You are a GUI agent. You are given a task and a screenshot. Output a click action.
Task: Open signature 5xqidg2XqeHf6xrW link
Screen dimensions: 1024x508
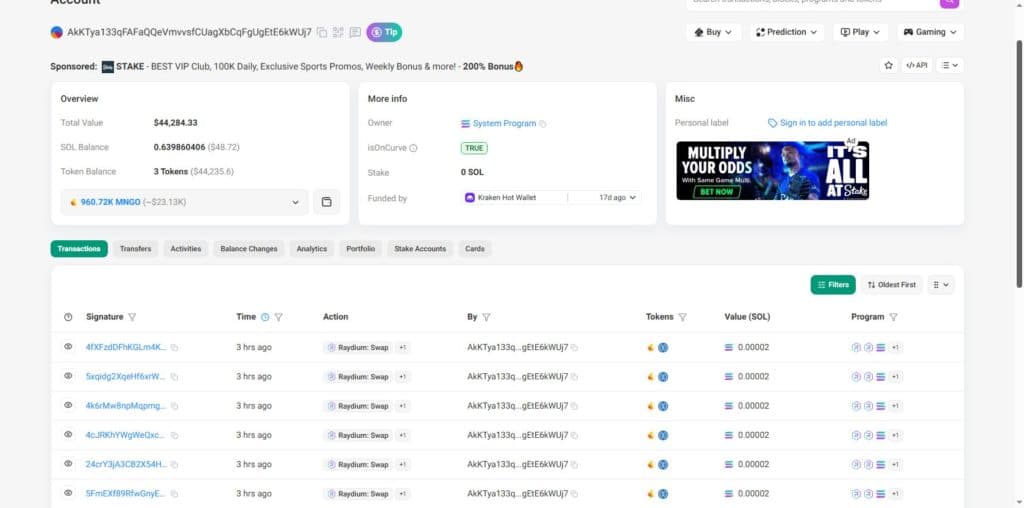point(126,377)
